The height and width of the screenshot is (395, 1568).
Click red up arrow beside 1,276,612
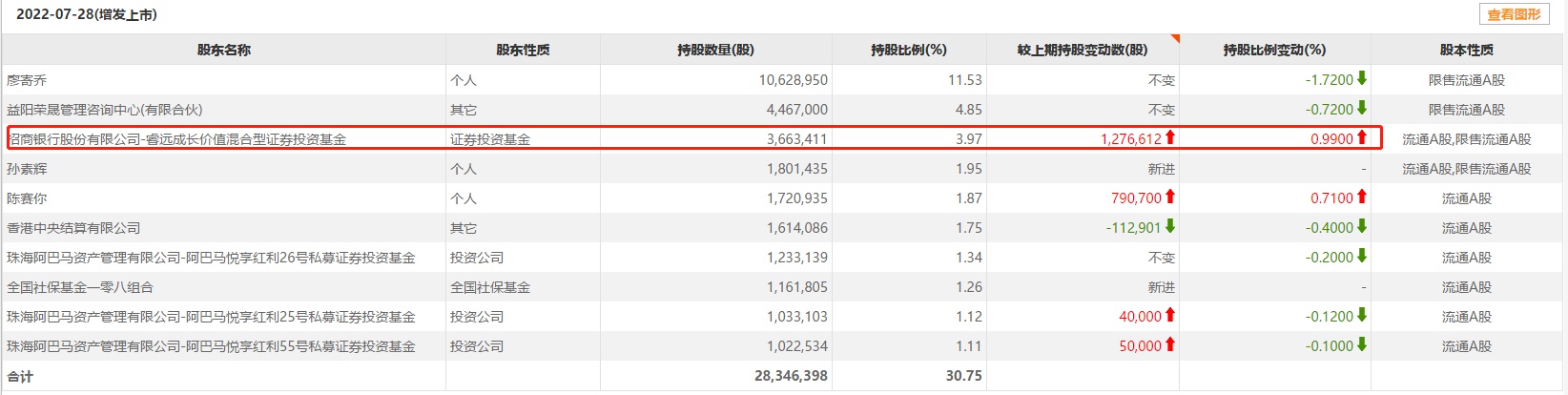(1170, 138)
